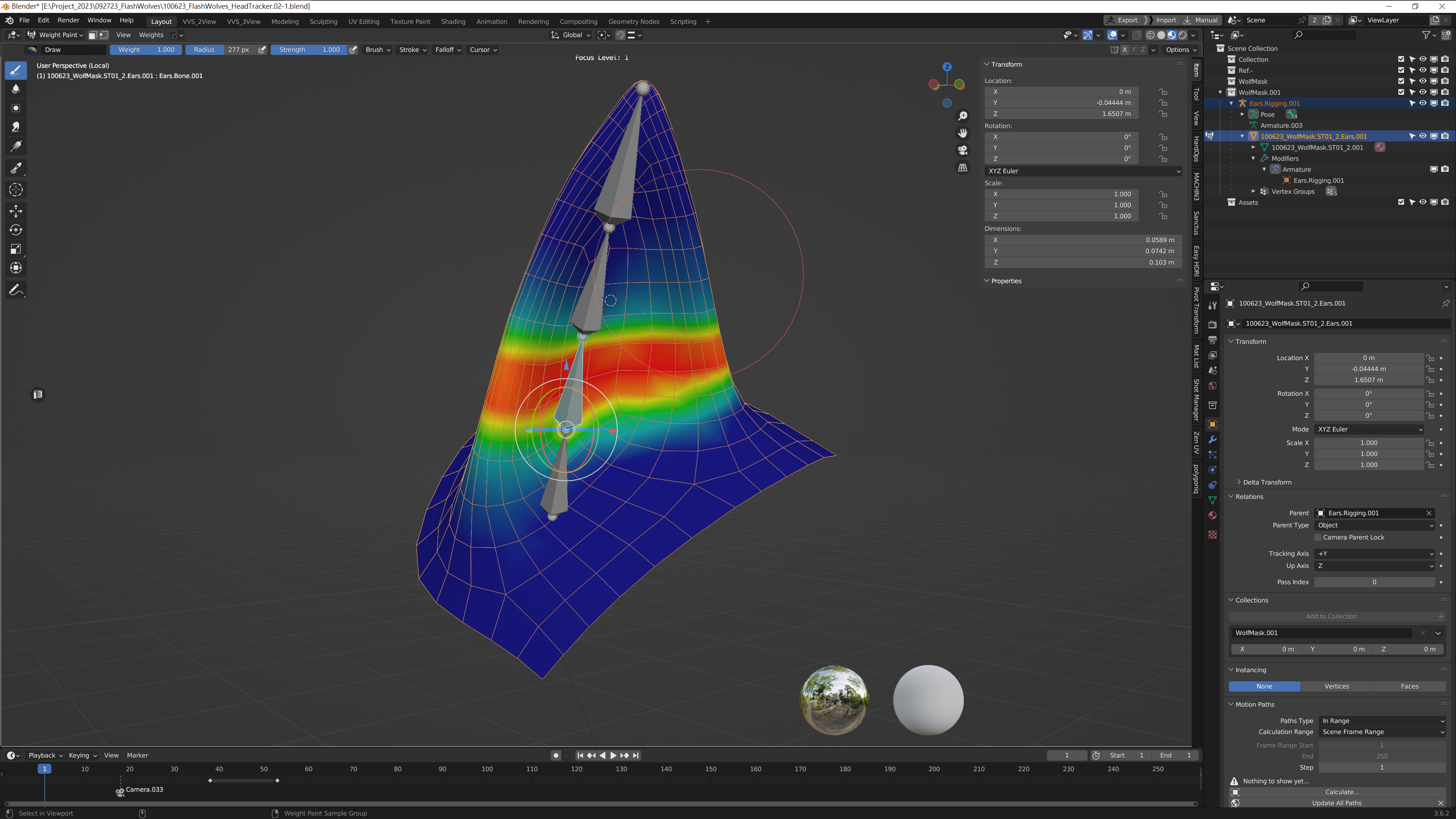Select the Annotate tool
1456x819 pixels.
tap(16, 290)
